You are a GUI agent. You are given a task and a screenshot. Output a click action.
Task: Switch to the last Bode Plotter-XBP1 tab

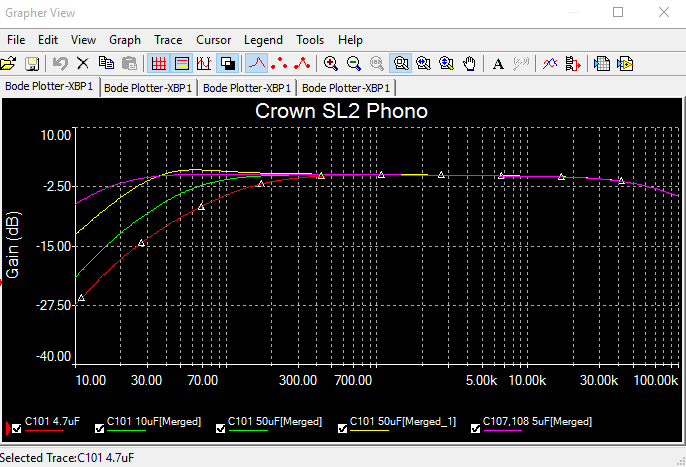click(346, 88)
